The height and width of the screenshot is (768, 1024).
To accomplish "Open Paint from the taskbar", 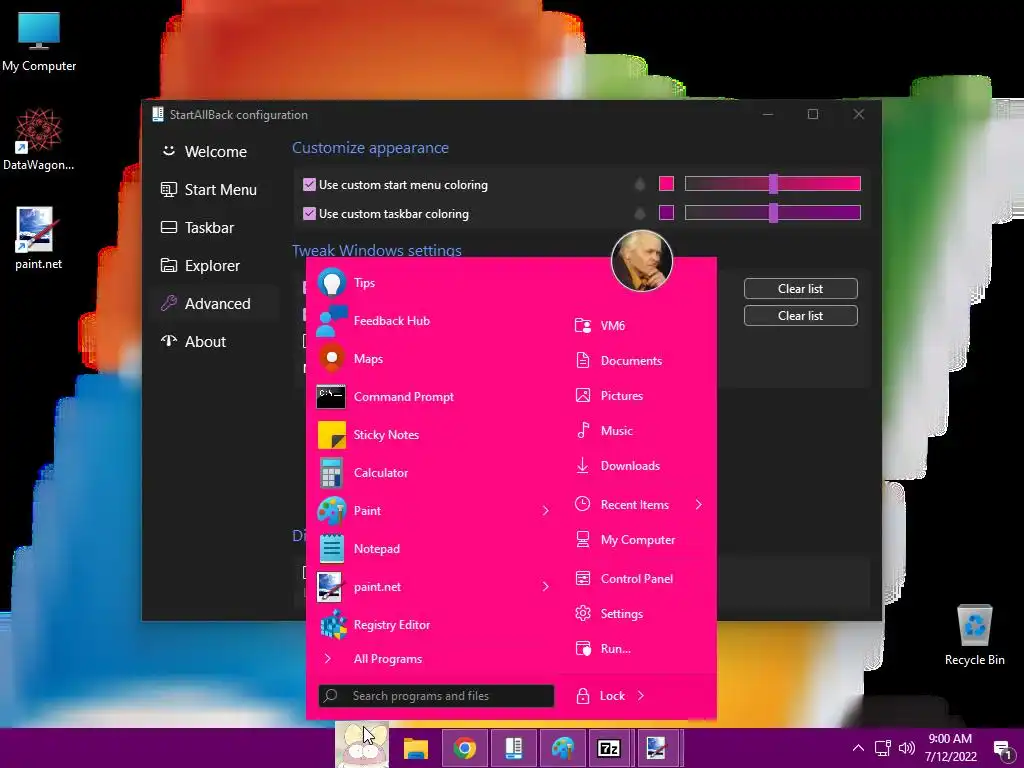I will tap(562, 748).
